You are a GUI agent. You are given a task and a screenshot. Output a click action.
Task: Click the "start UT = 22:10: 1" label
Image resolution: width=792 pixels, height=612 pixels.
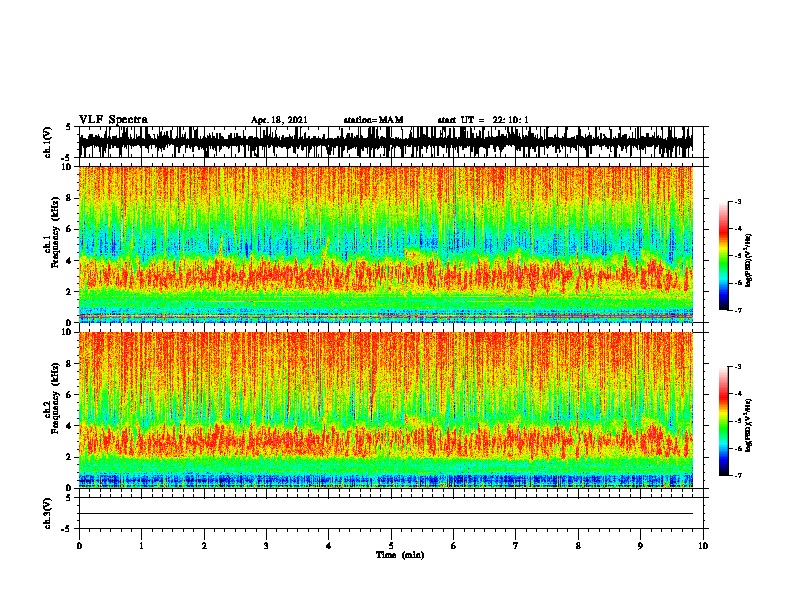483,120
